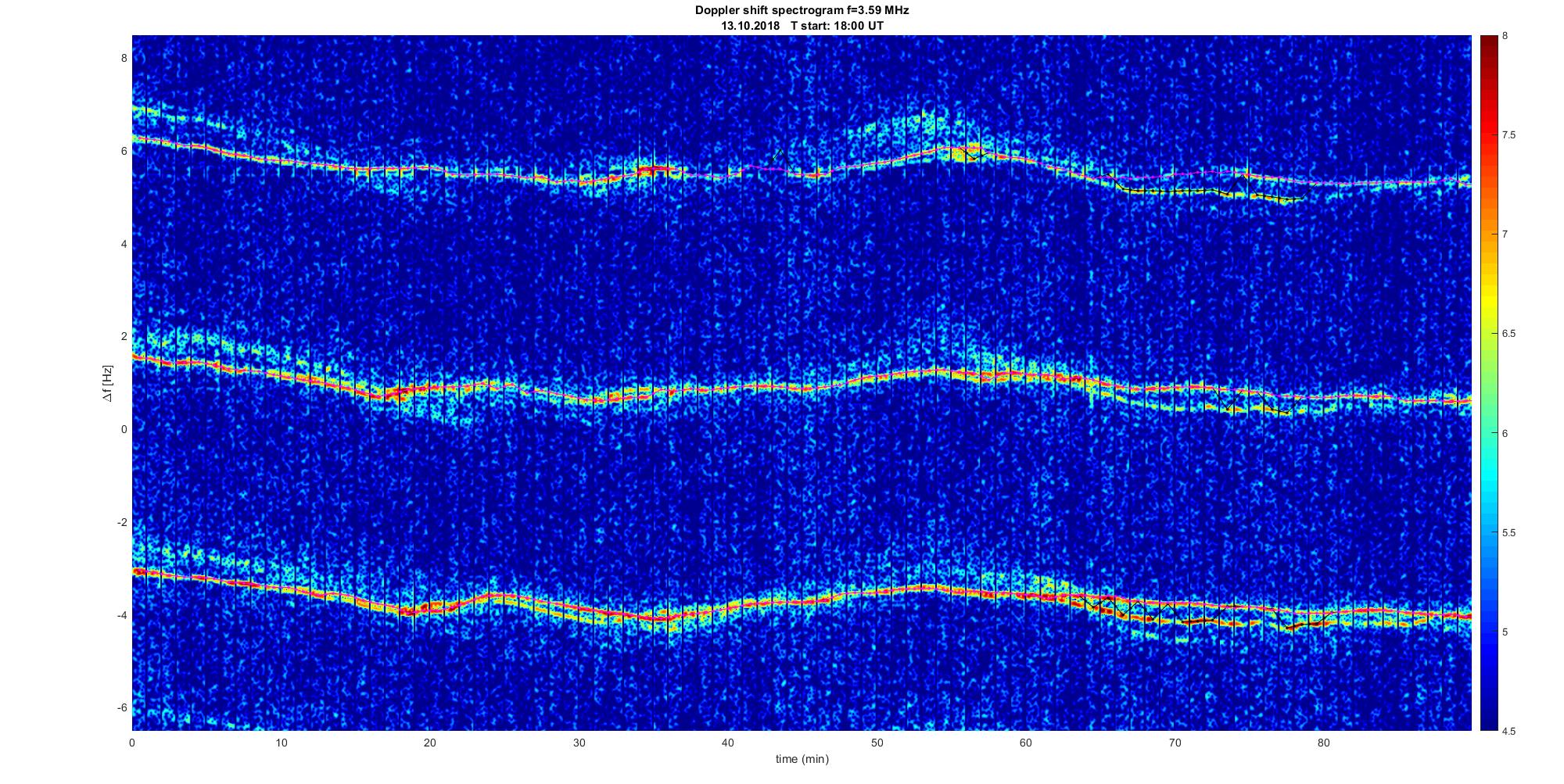Click the x-axis tick label '70'
The width and height of the screenshot is (1564, 784).
pos(1175,743)
